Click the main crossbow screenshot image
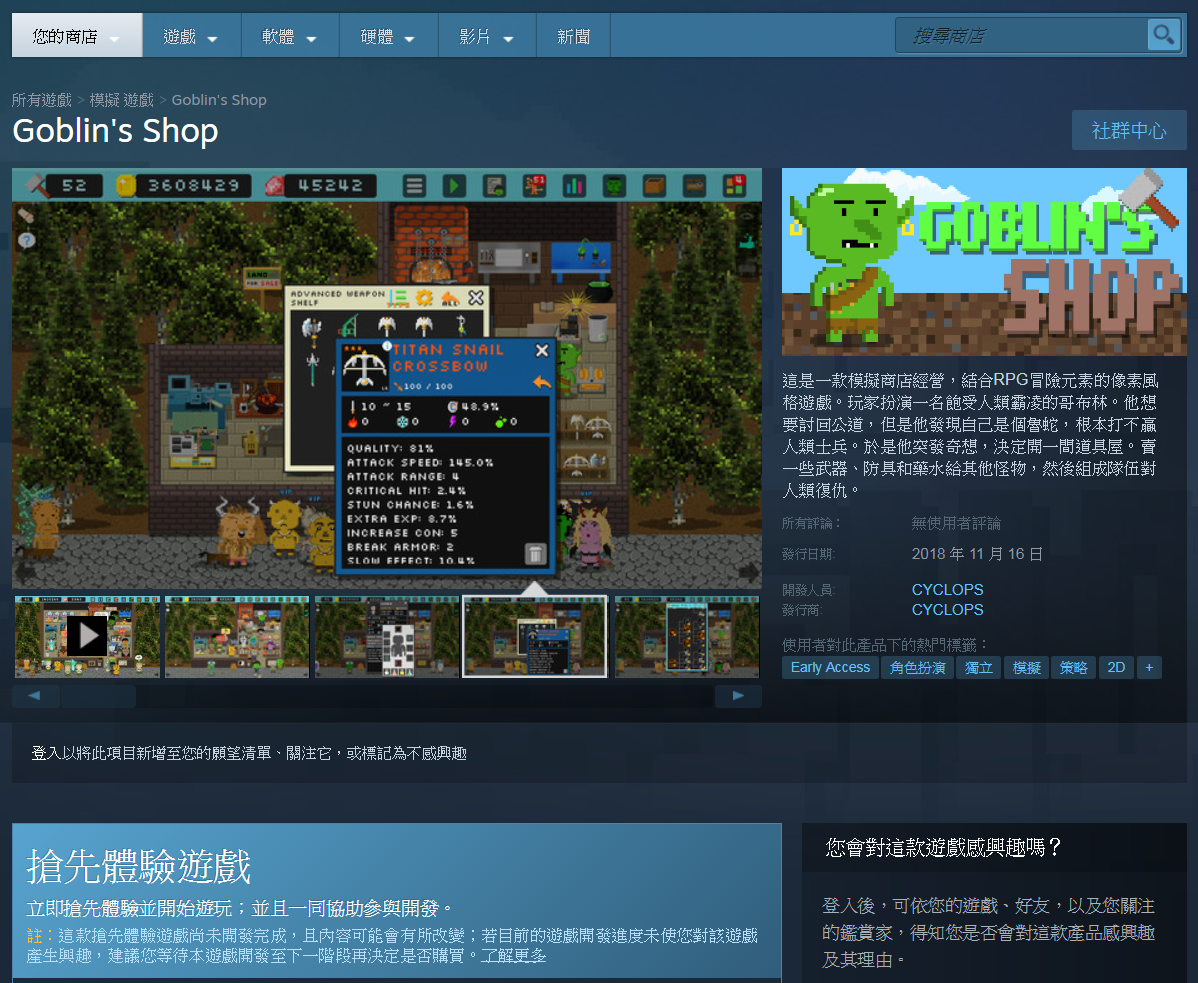The image size is (1198, 983). tap(387, 378)
